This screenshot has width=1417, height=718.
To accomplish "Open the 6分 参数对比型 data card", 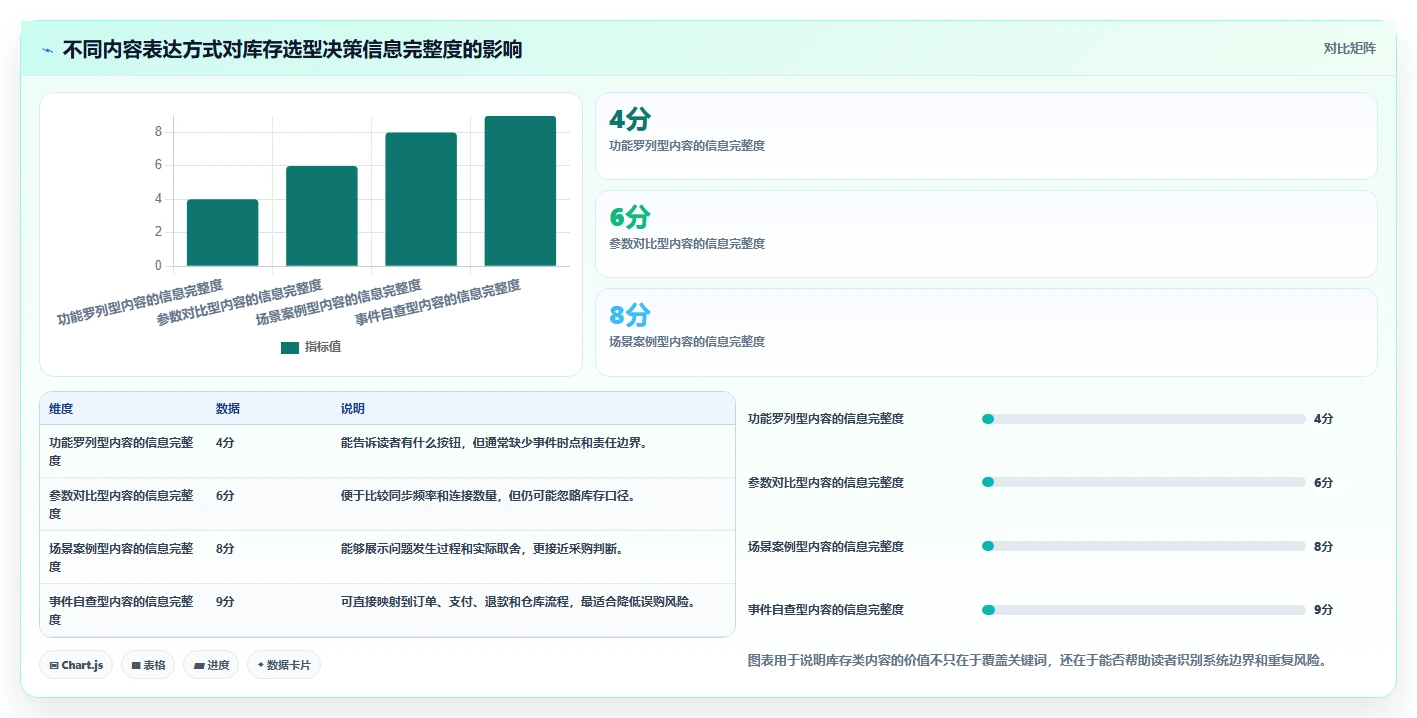I will pyautogui.click(x=986, y=234).
